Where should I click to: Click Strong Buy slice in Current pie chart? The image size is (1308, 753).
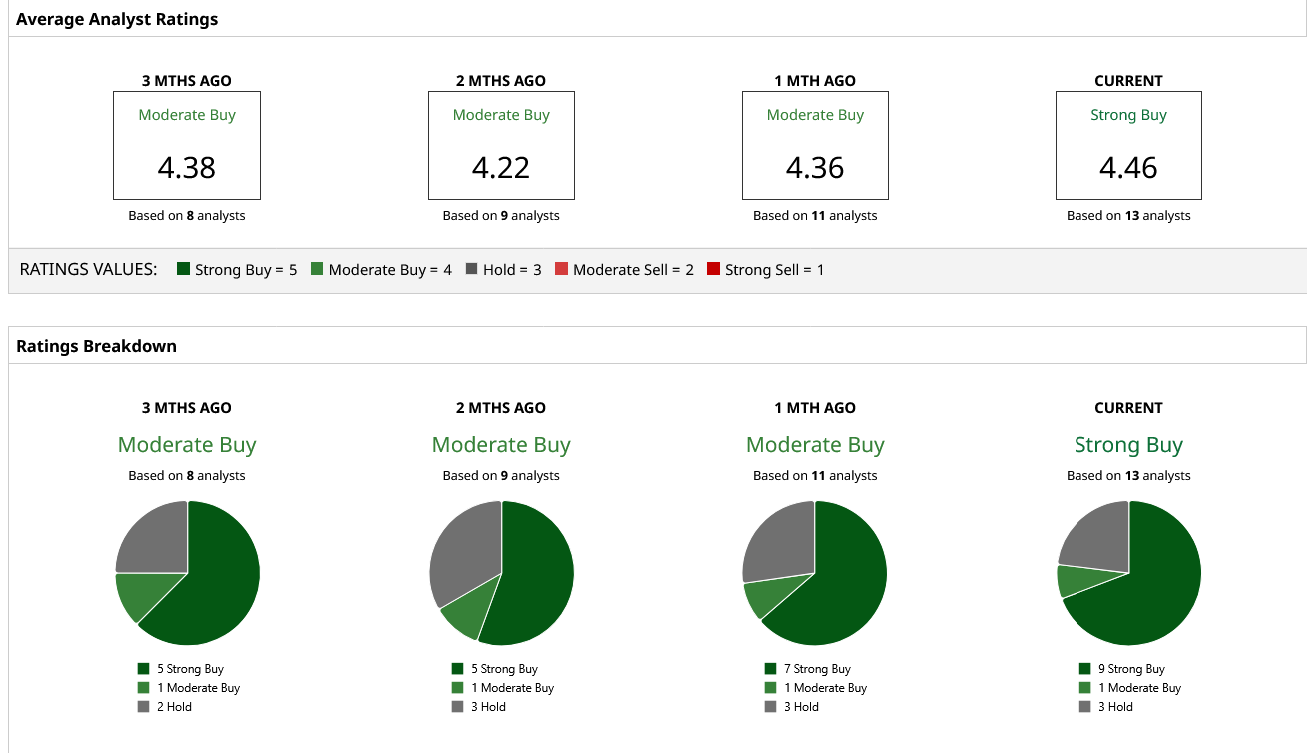(1150, 590)
